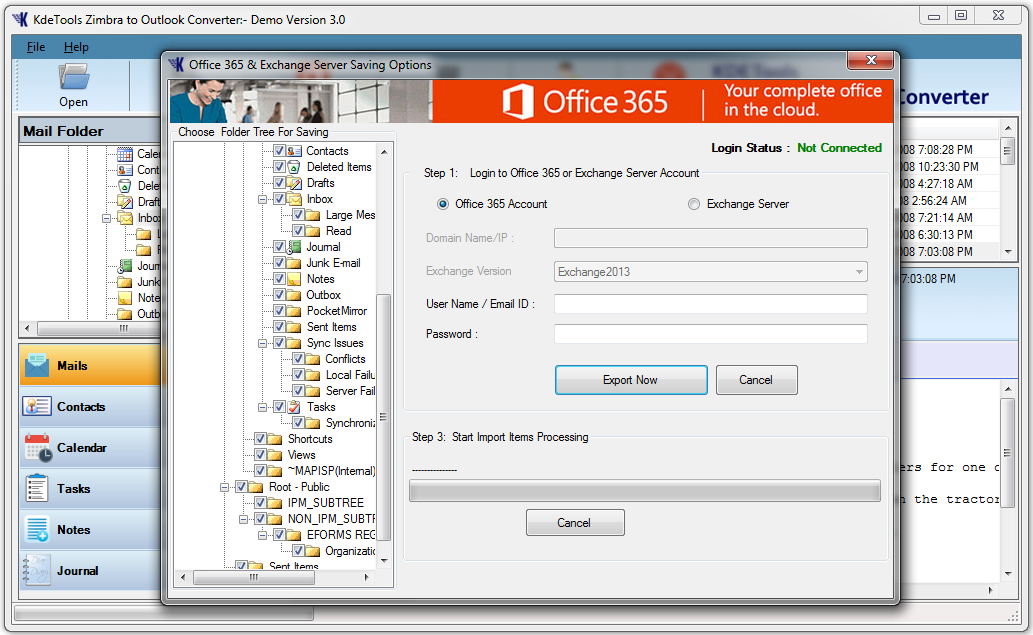Open the File menu
This screenshot has width=1033, height=635.
click(36, 47)
